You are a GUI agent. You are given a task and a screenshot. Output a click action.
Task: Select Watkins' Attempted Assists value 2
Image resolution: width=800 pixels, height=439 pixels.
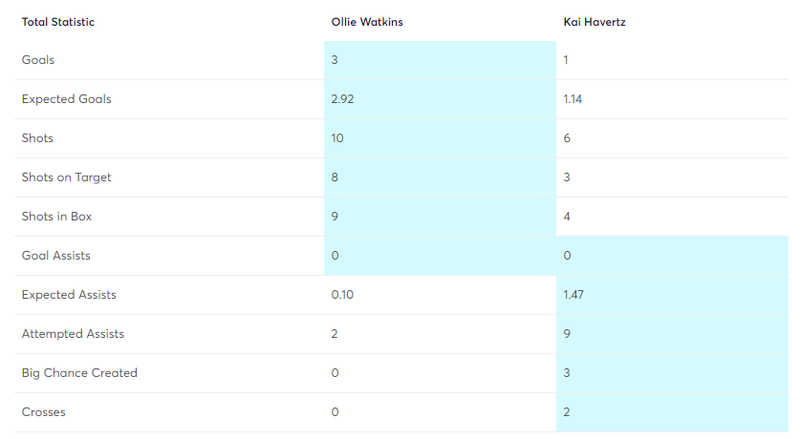click(334, 334)
